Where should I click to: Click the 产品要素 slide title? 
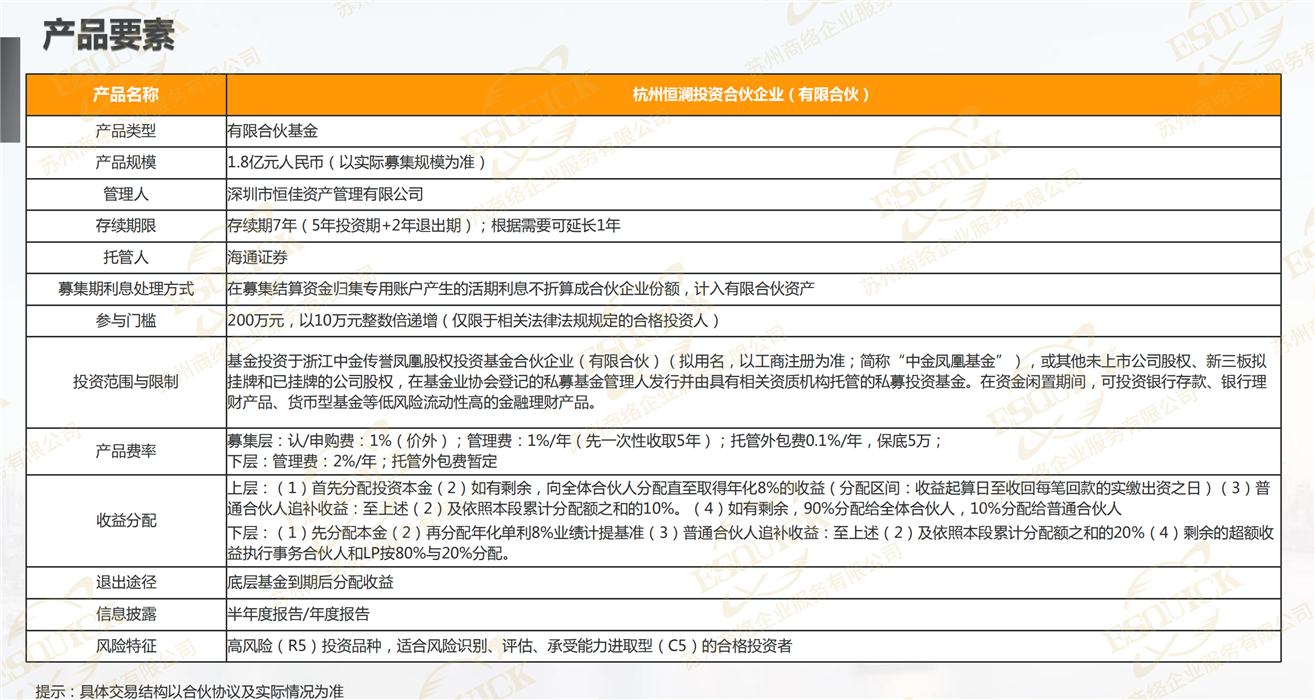[x=108, y=35]
